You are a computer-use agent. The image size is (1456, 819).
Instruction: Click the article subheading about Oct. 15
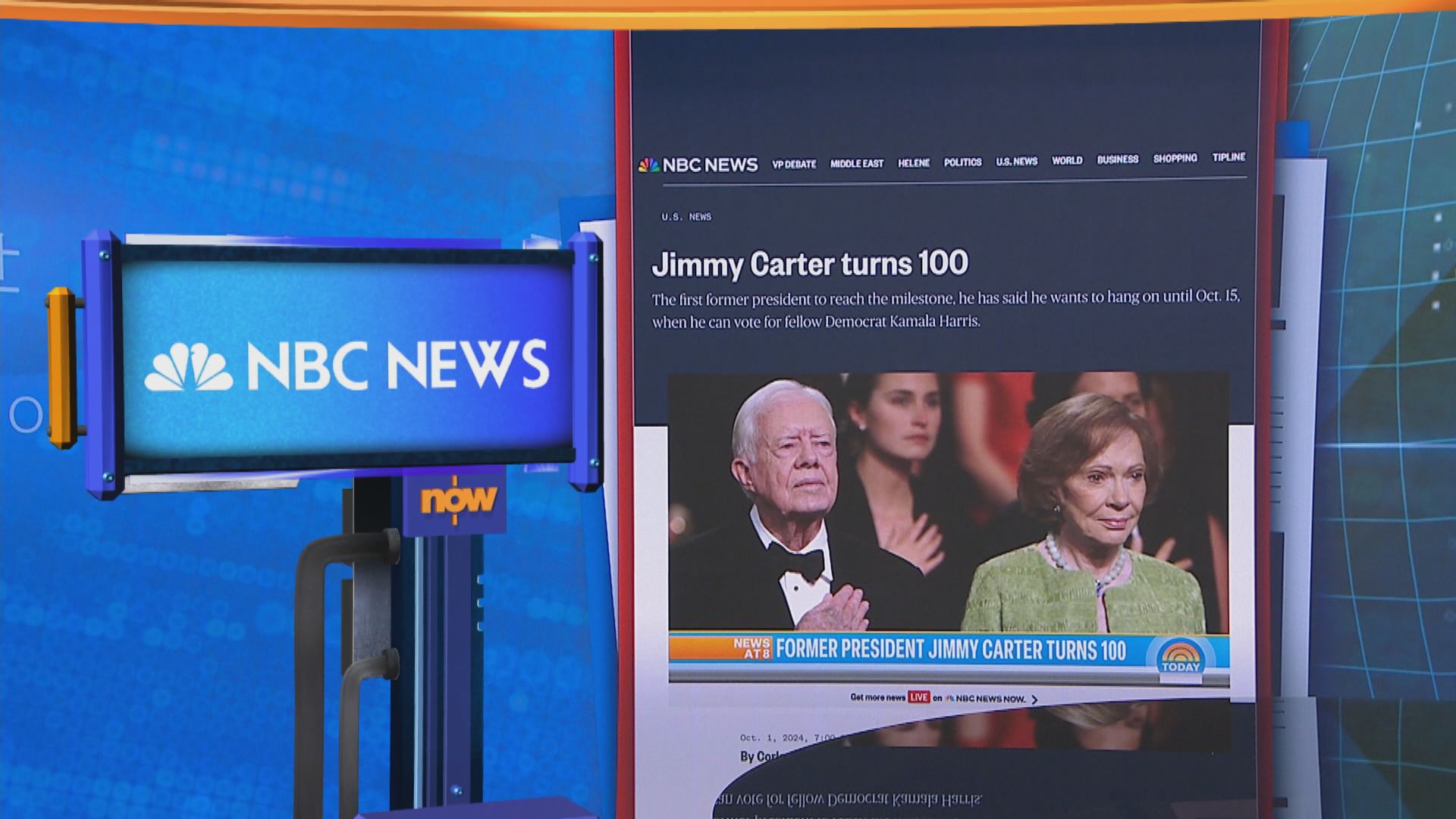pos(946,309)
